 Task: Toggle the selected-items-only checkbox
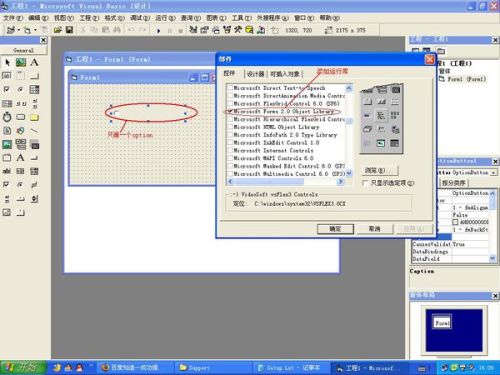point(365,183)
